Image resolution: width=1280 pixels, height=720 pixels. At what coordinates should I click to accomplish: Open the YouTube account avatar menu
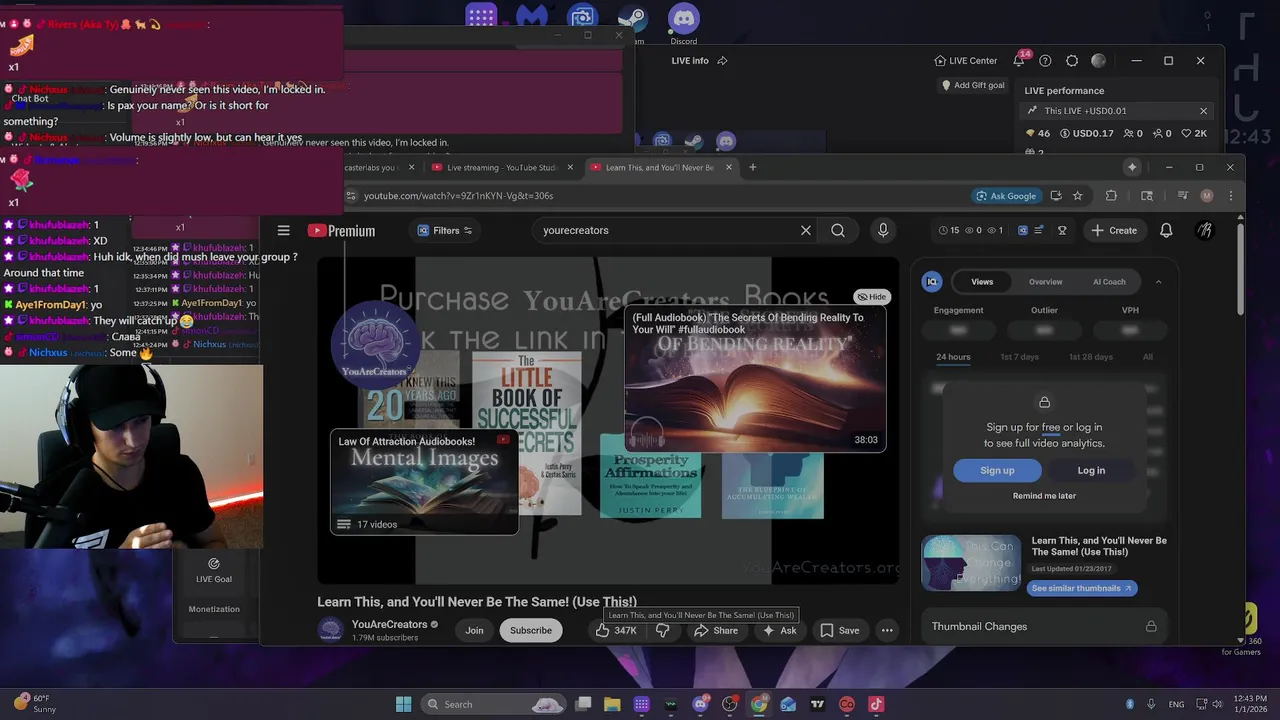pos(1205,230)
